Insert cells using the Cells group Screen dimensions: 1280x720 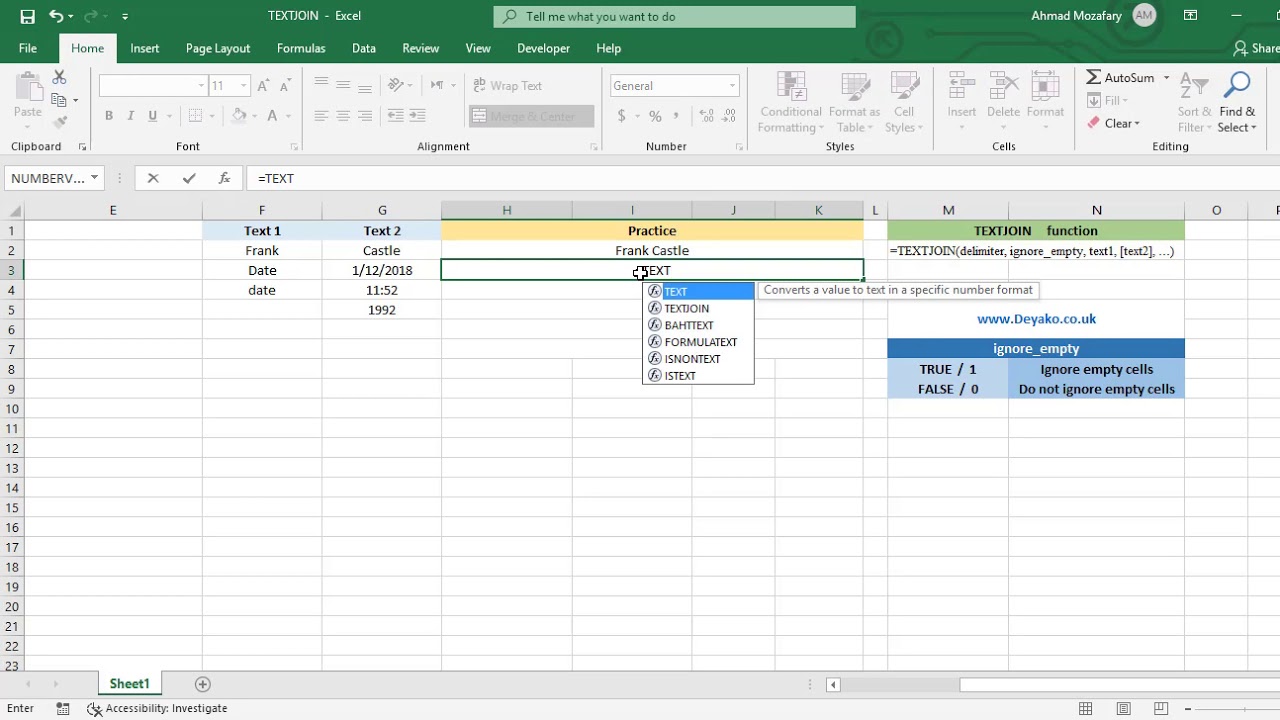tap(962, 102)
